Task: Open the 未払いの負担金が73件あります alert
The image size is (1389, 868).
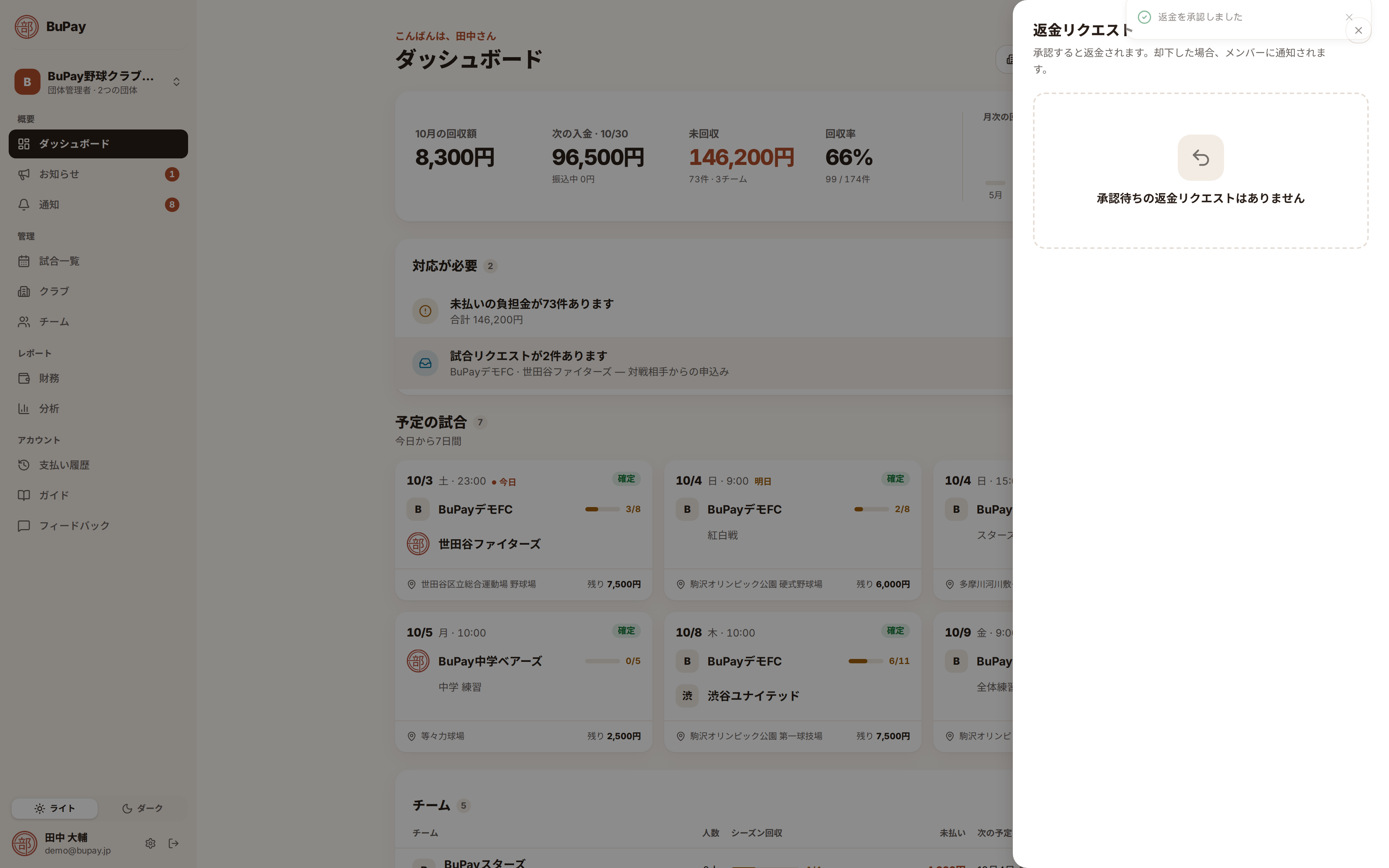Action: coord(704,311)
